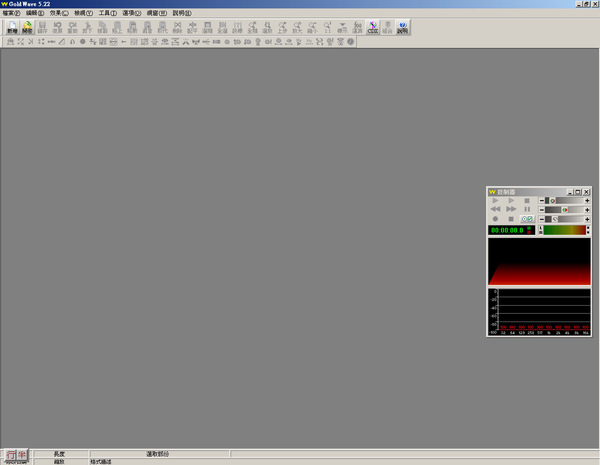Click the Paste (貼上) toolbar icon
This screenshot has height=465, width=600.
click(x=117, y=27)
